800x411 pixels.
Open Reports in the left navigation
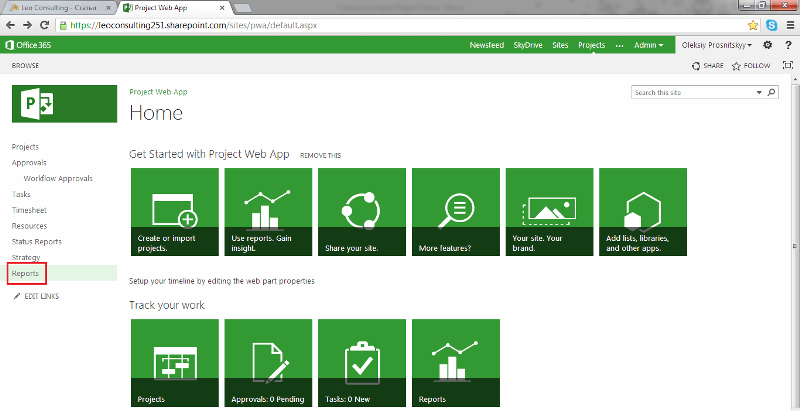(x=25, y=273)
